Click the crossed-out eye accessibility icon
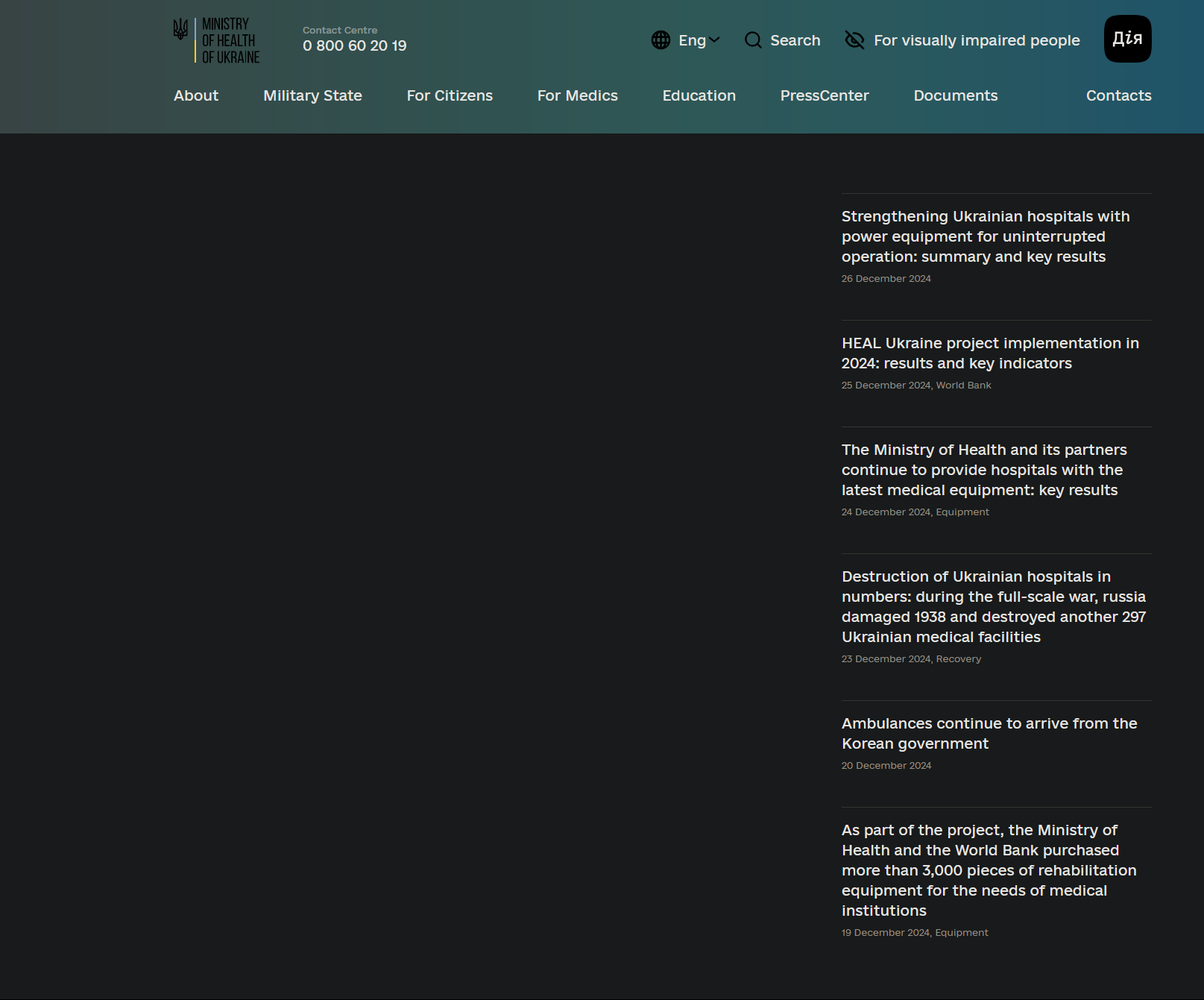 (x=854, y=40)
